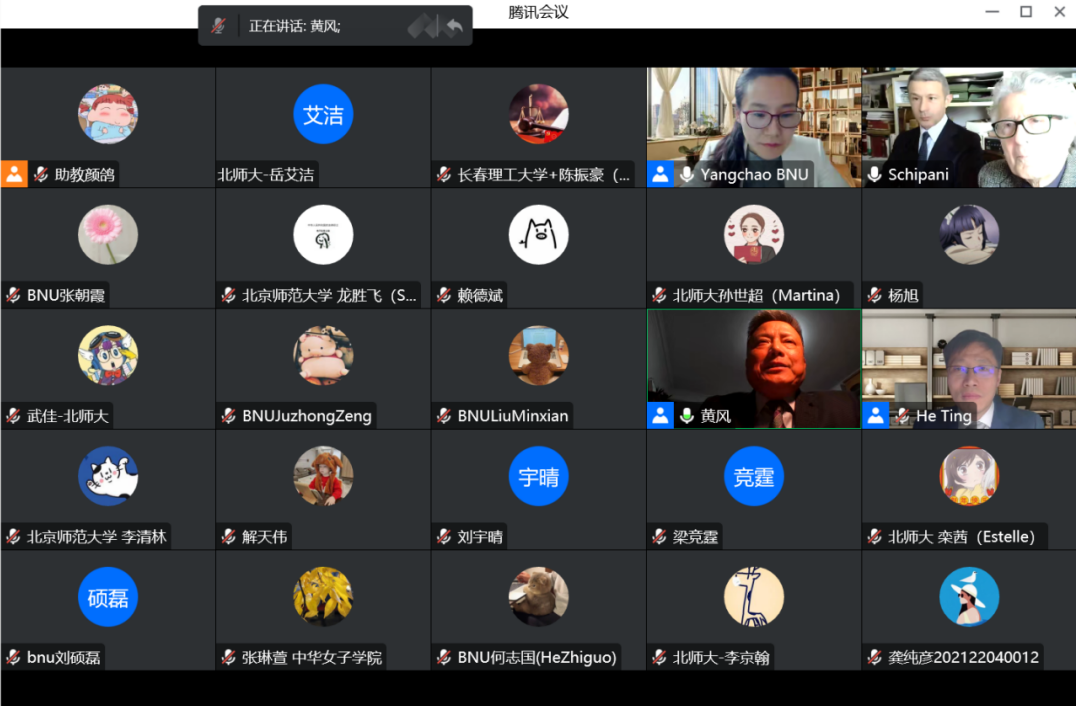The image size is (1076, 706).
Task: Click the green microphone icon for 黄风
Action: tap(687, 416)
